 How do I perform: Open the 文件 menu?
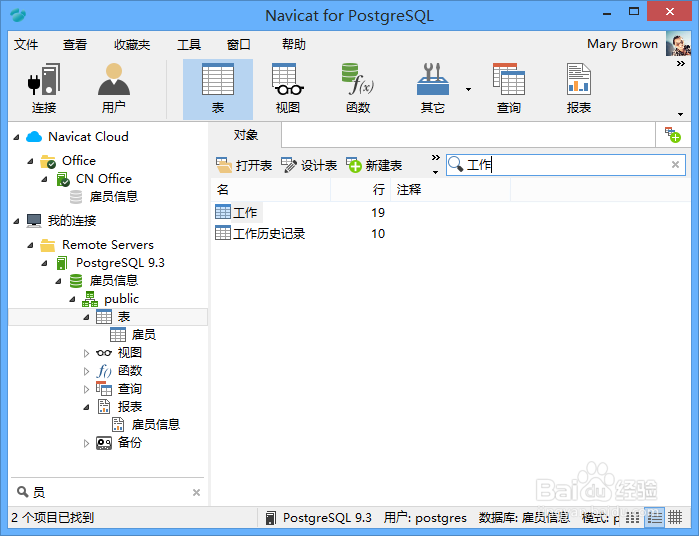[x=26, y=45]
